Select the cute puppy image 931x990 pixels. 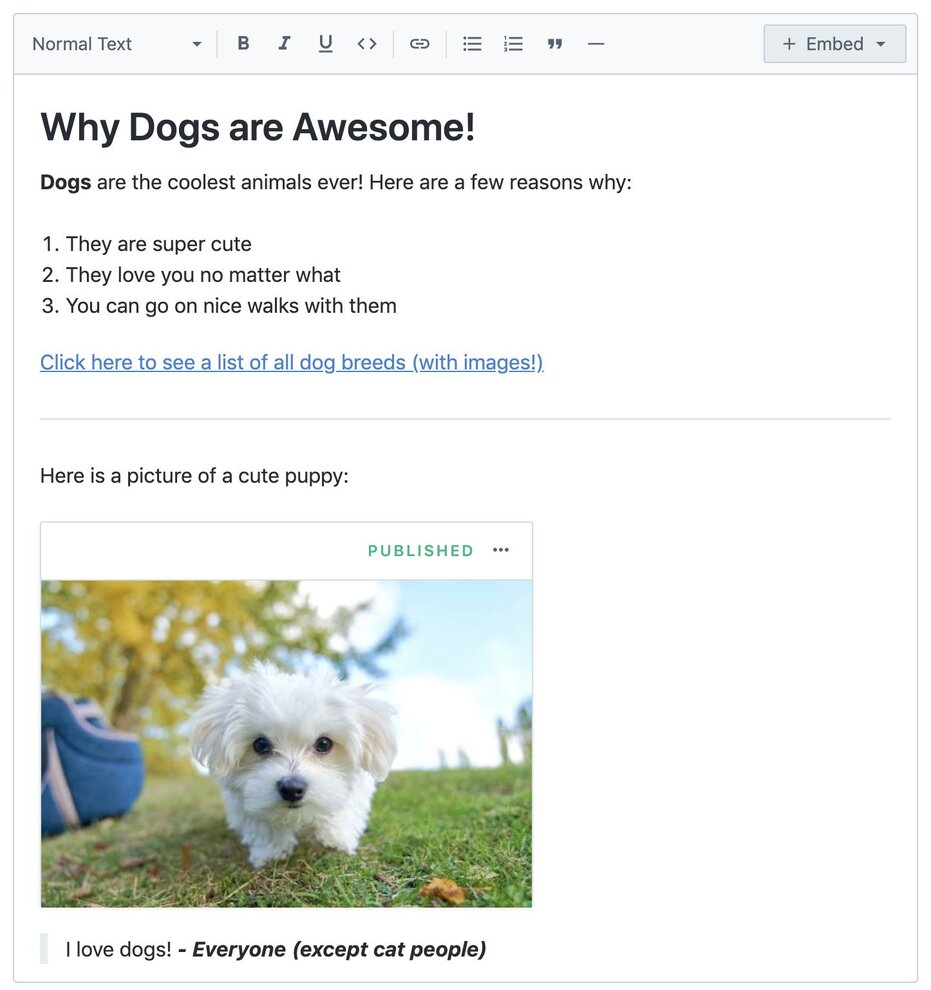286,743
